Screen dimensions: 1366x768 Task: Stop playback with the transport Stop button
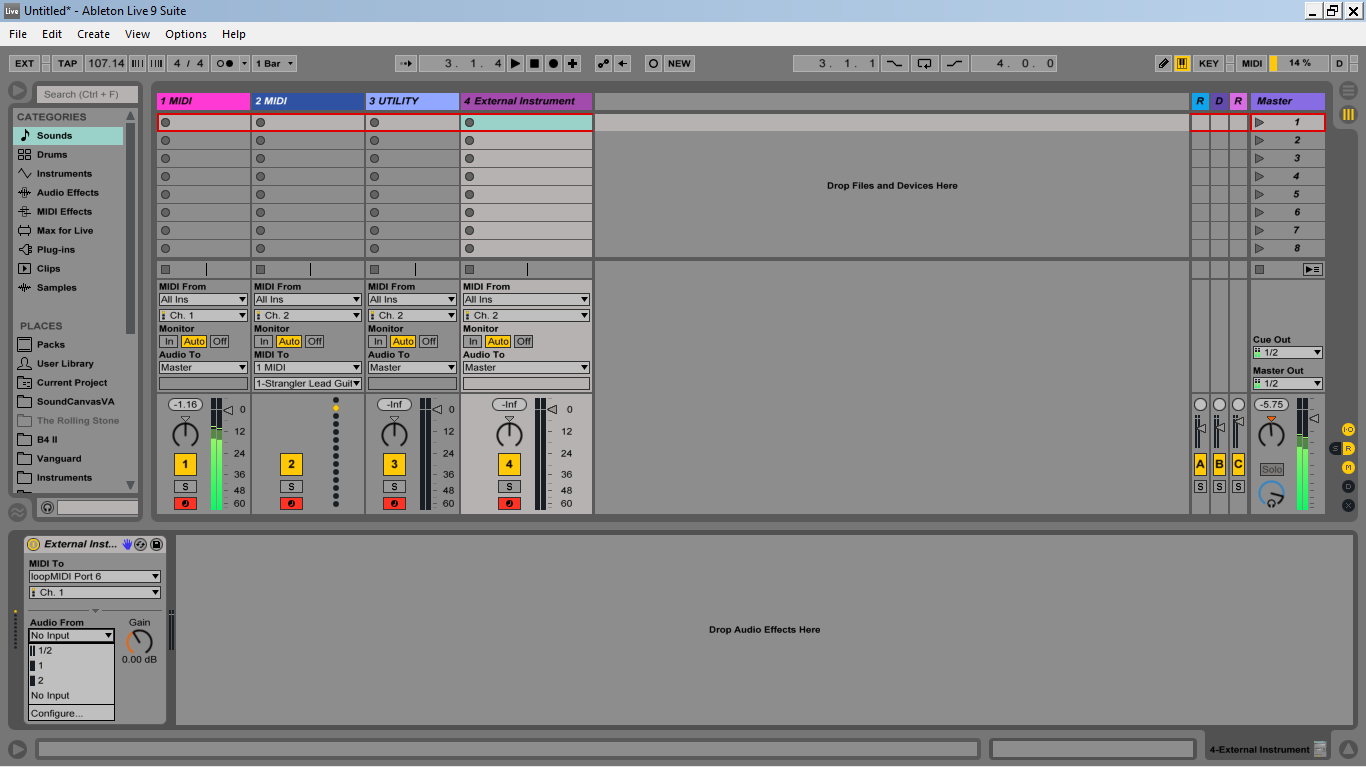(535, 63)
